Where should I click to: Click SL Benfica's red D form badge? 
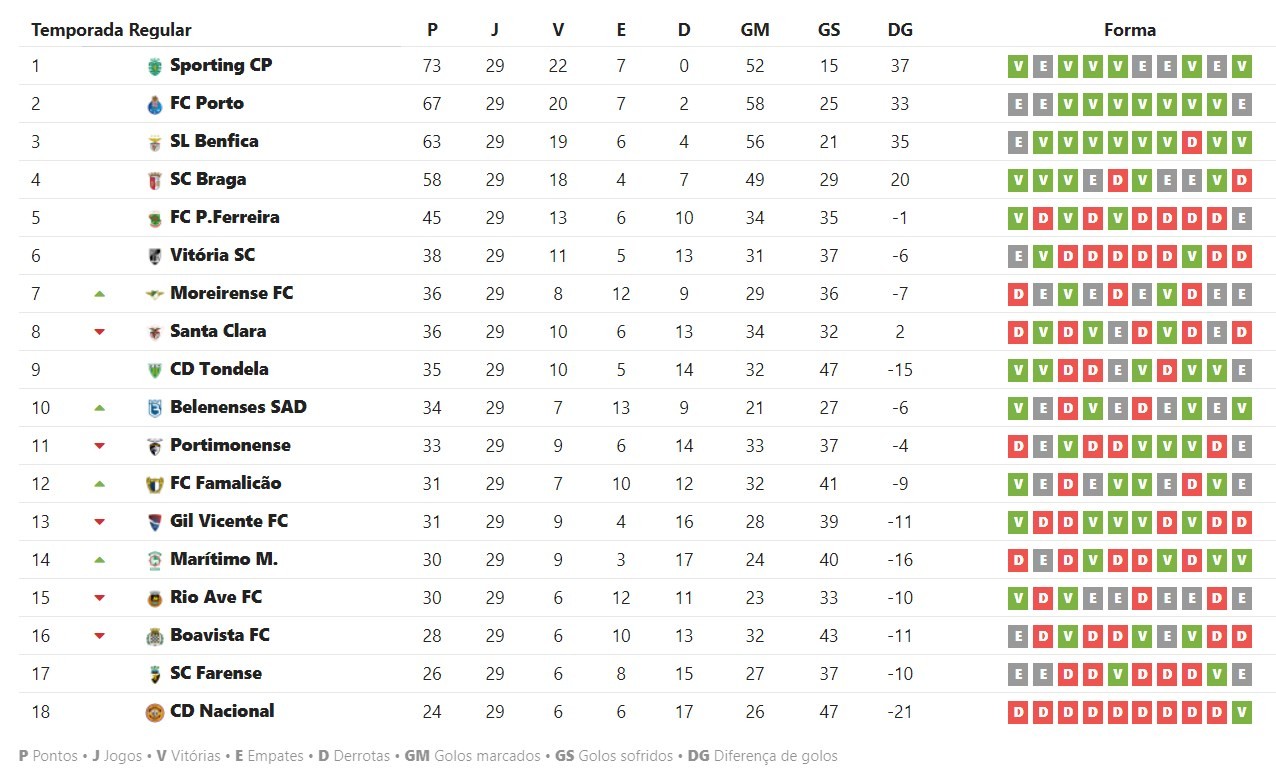pyautogui.click(x=1191, y=143)
